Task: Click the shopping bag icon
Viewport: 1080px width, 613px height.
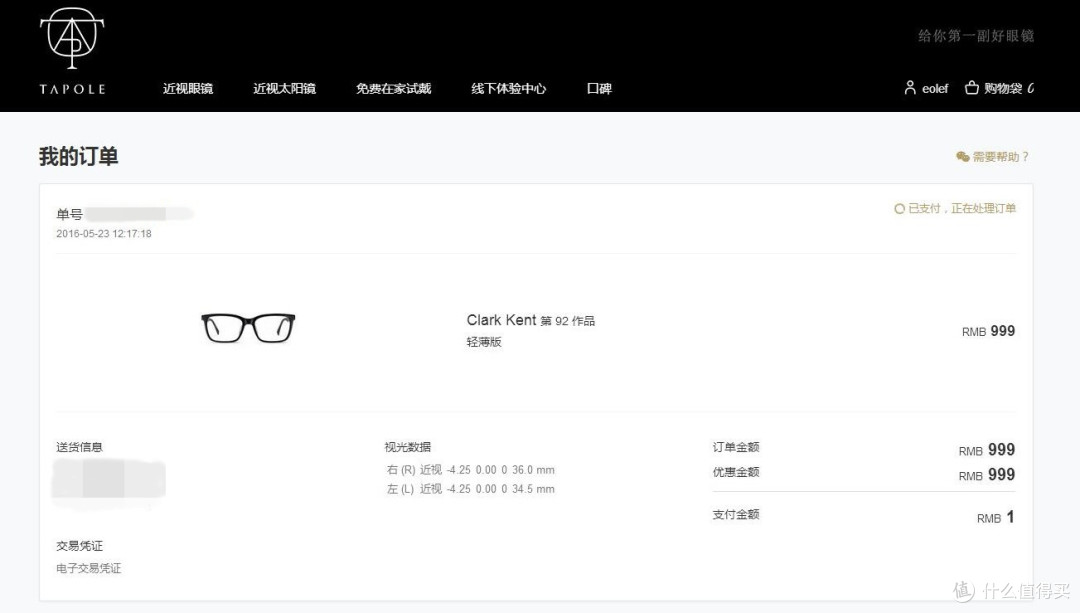Action: [x=972, y=87]
